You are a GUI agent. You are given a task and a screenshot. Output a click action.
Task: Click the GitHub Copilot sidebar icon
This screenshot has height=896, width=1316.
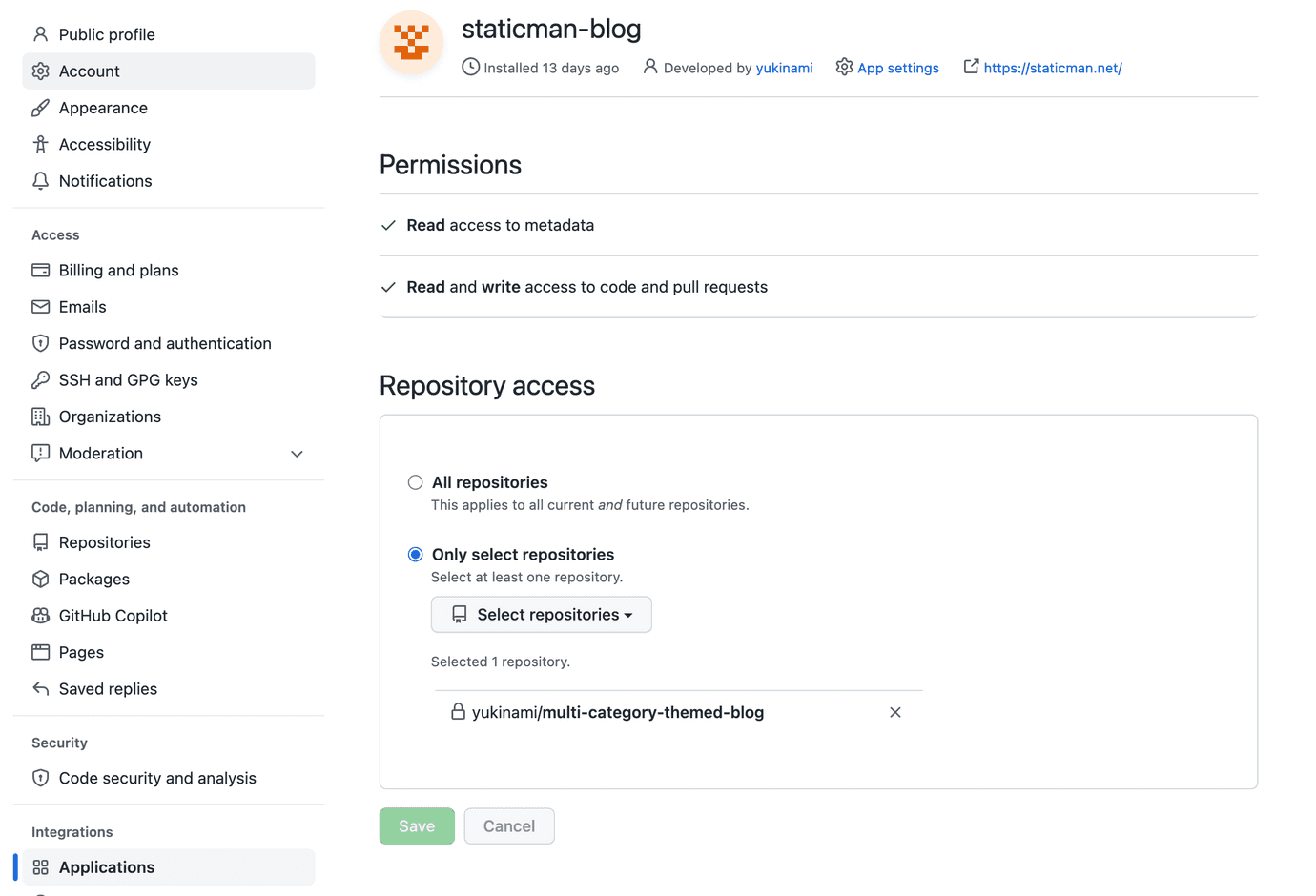40,616
